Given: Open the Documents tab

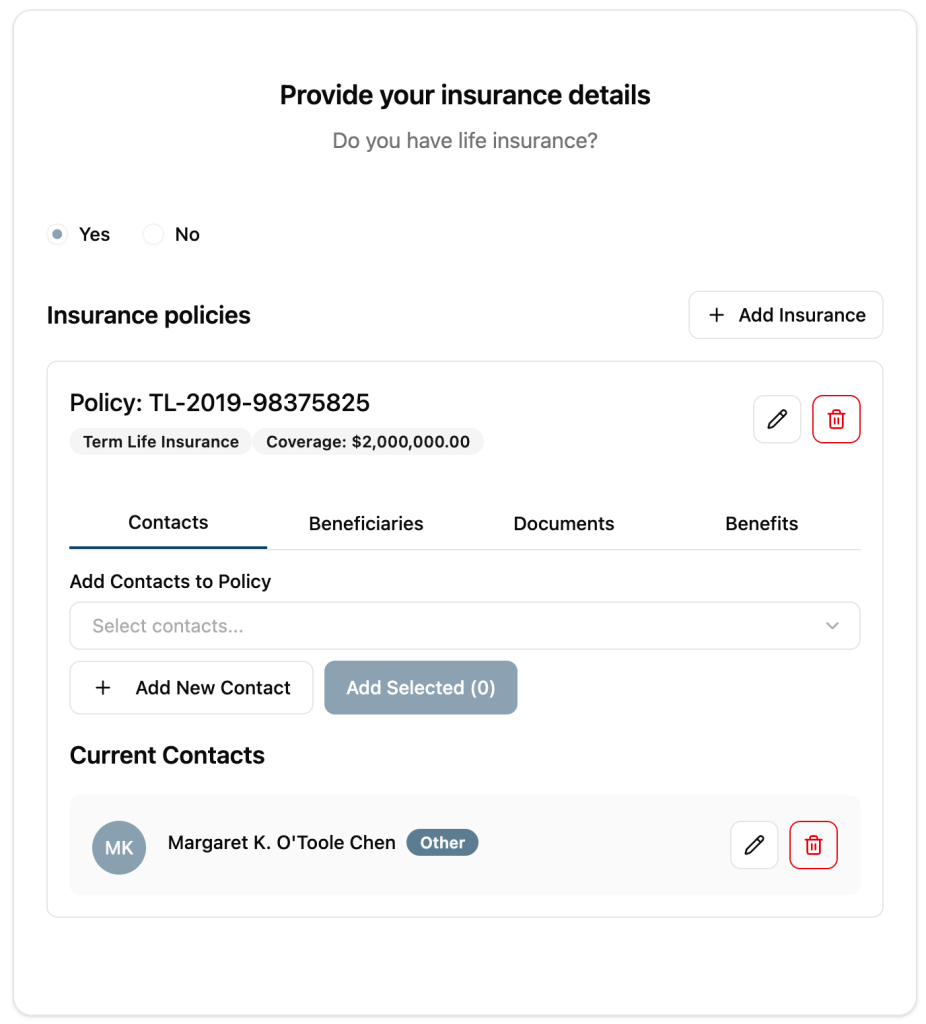Looking at the screenshot, I should (564, 524).
